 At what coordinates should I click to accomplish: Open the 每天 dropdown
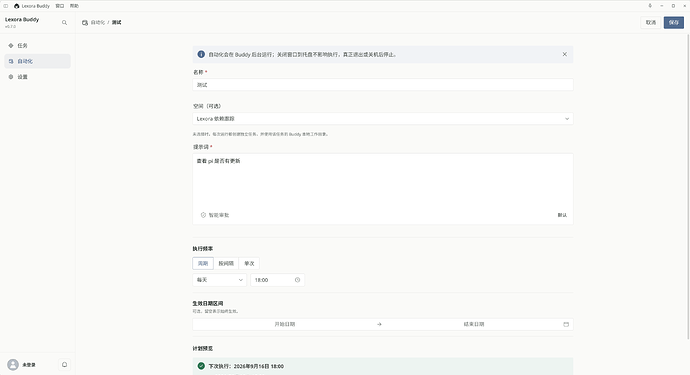pyautogui.click(x=220, y=280)
